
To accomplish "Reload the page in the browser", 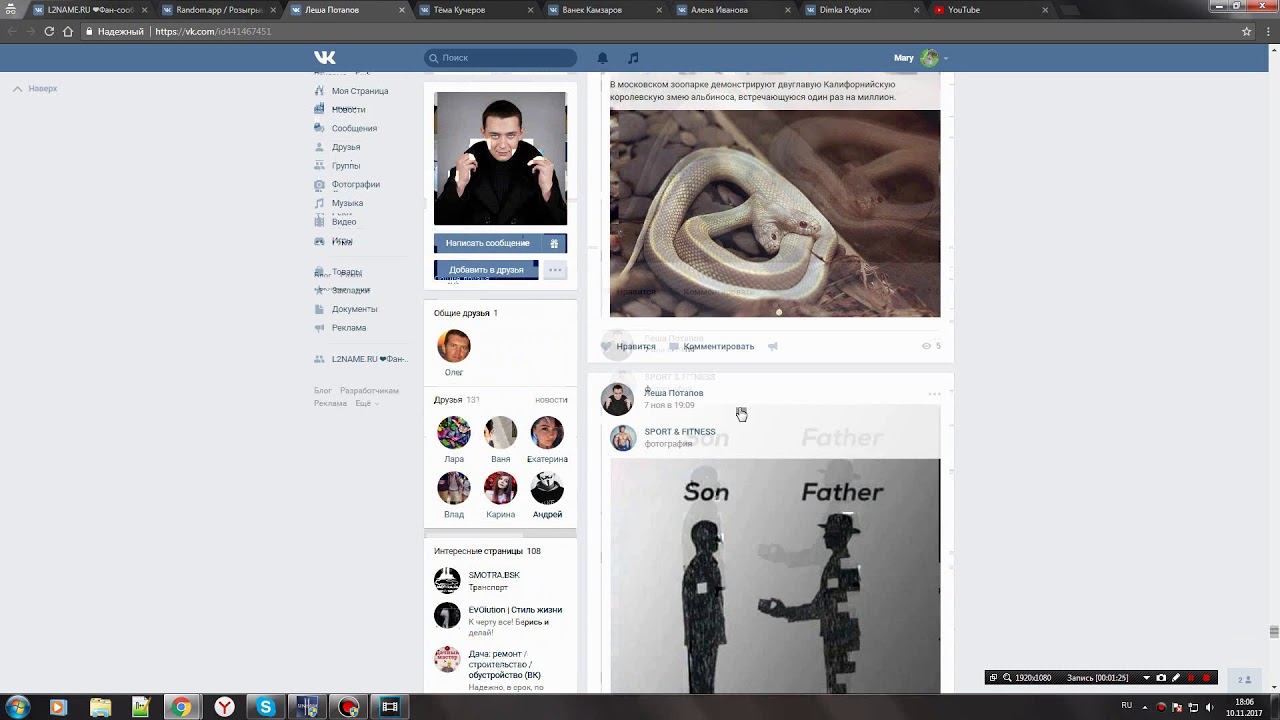I will coord(49,31).
